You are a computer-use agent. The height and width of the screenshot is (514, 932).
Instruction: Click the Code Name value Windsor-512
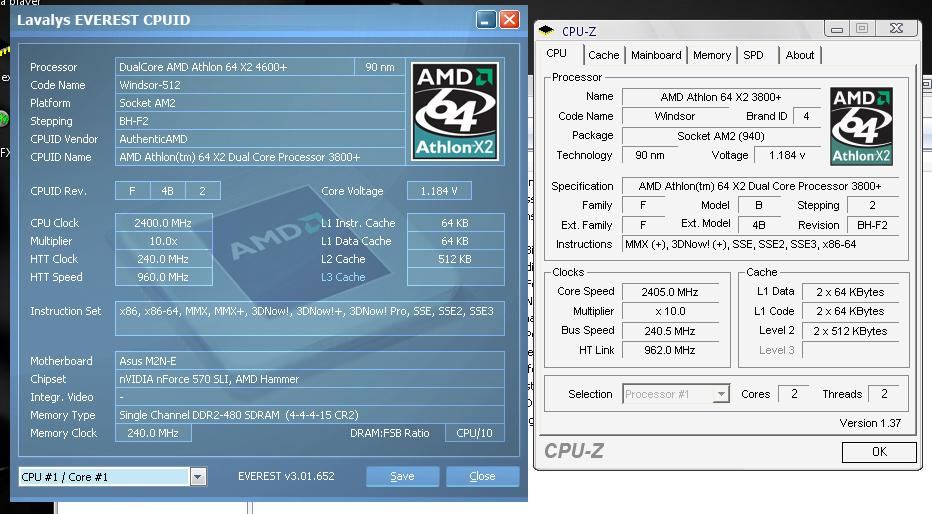pos(260,85)
